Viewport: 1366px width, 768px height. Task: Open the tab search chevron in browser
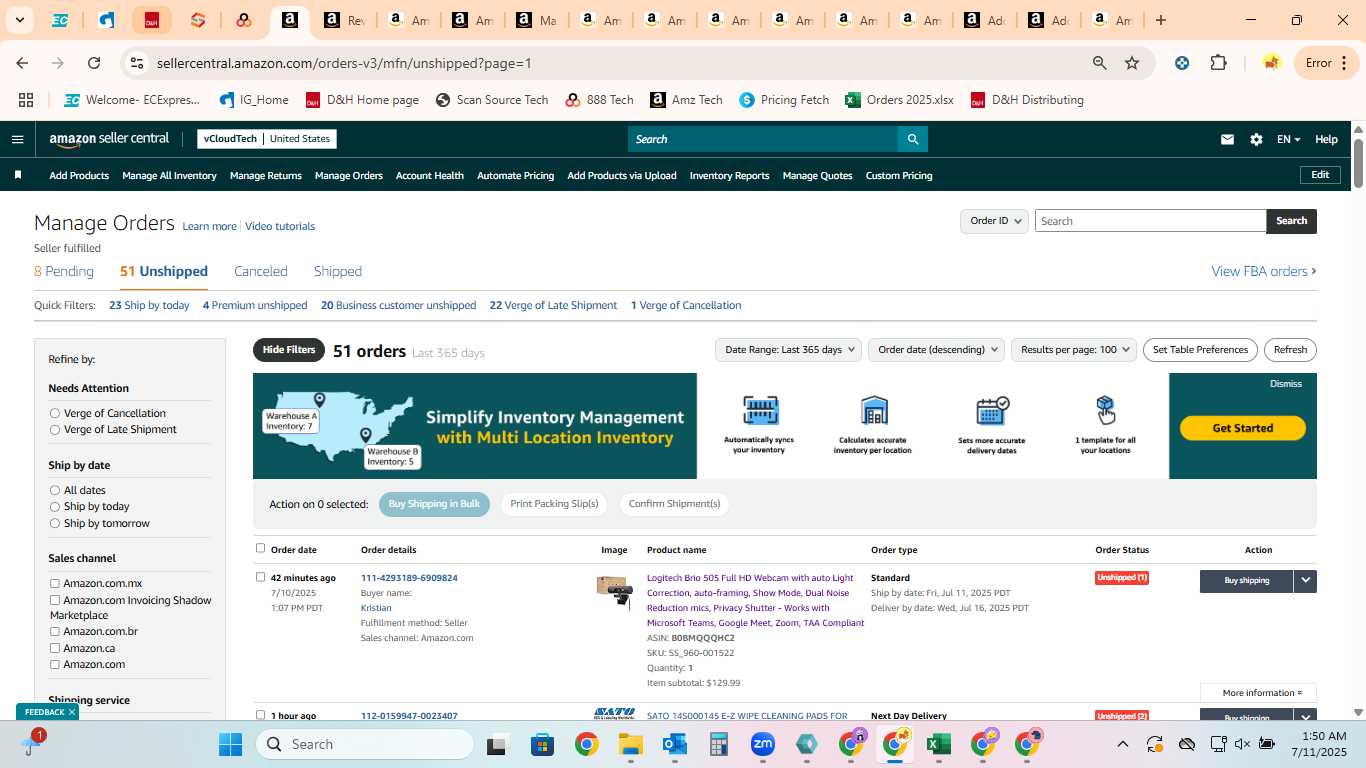19,20
